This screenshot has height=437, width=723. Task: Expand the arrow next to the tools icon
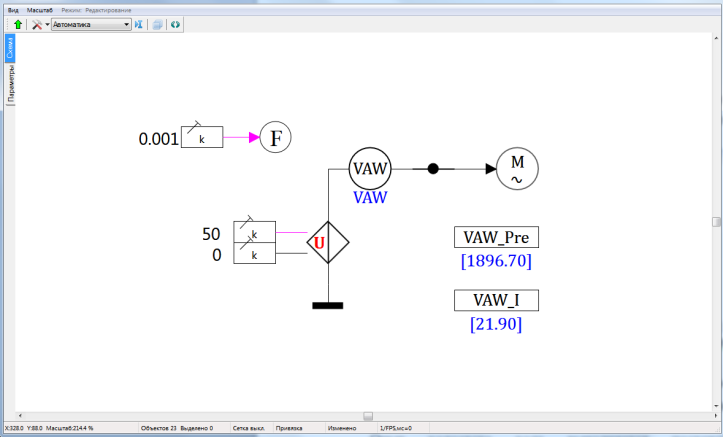46,24
